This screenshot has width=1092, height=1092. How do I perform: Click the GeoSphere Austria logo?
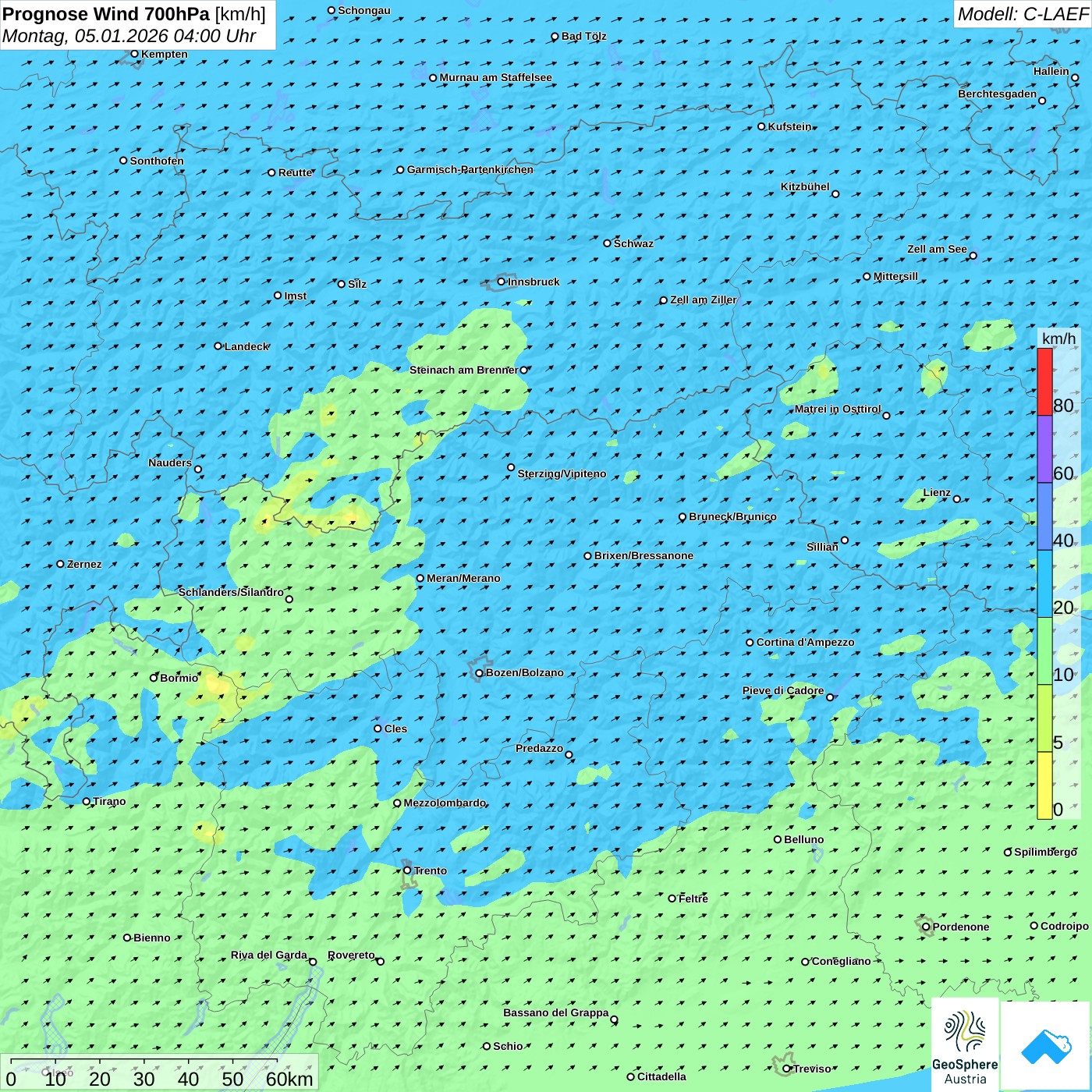coord(965,1044)
